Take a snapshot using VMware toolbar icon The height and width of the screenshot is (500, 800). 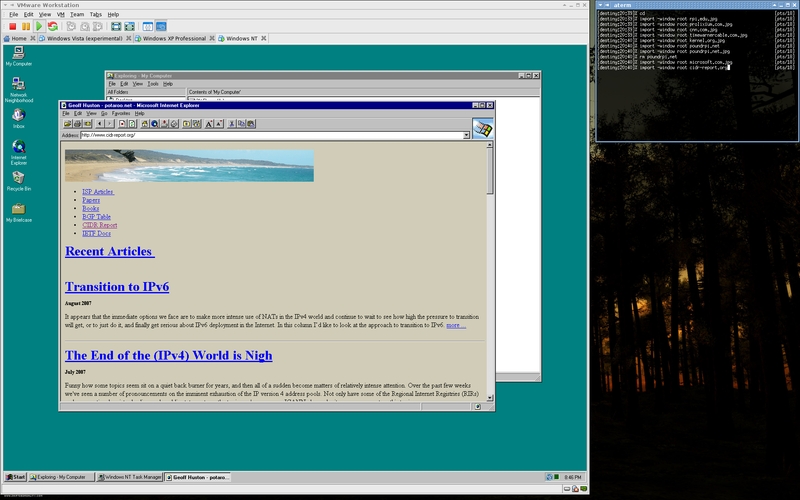[71, 27]
